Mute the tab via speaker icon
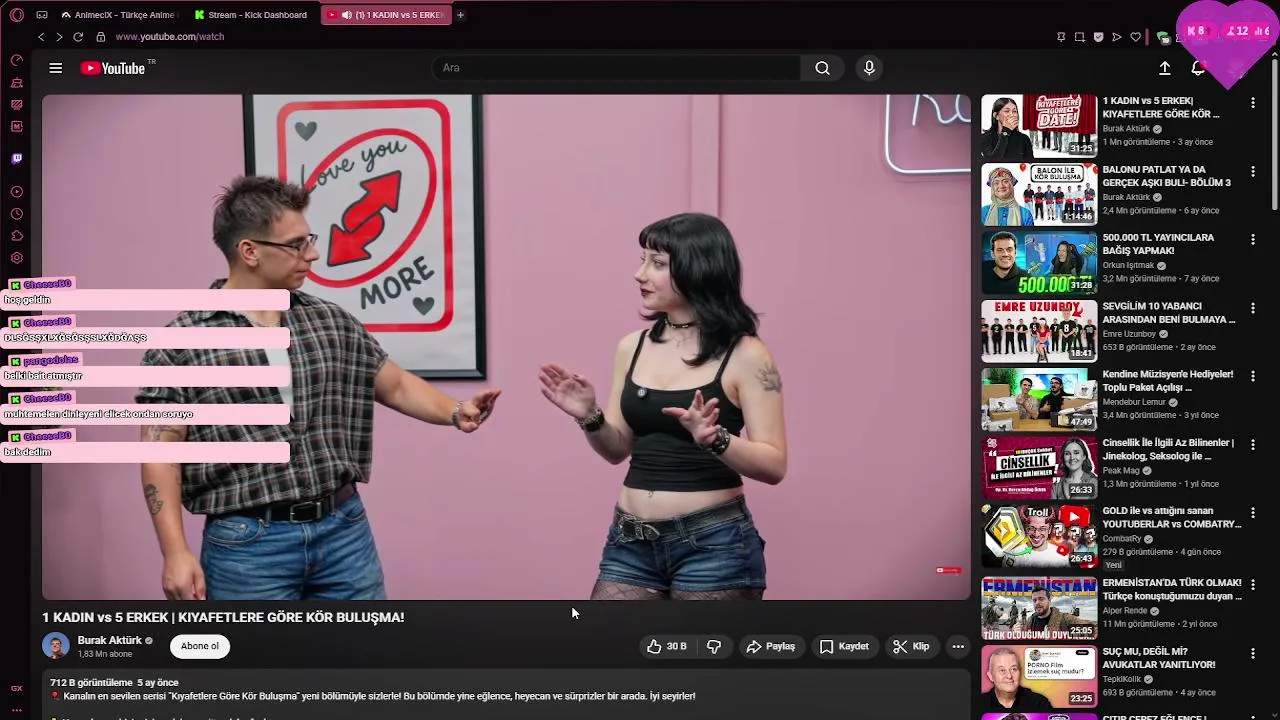The height and width of the screenshot is (720, 1280). point(346,15)
